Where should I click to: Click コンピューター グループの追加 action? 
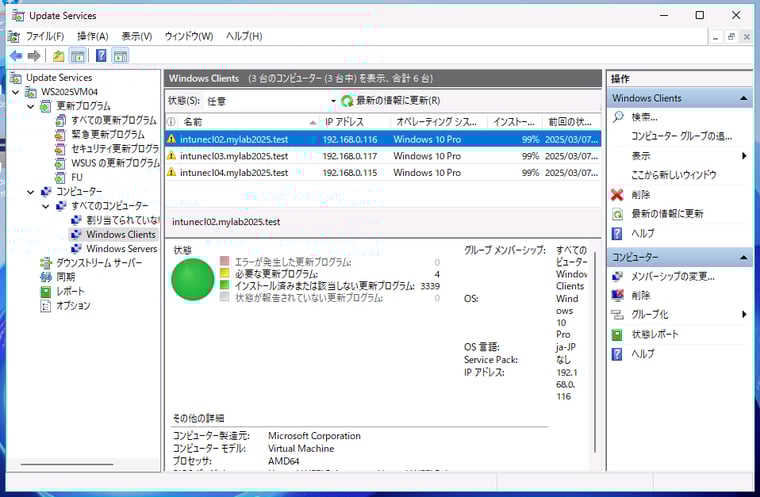click(x=681, y=136)
